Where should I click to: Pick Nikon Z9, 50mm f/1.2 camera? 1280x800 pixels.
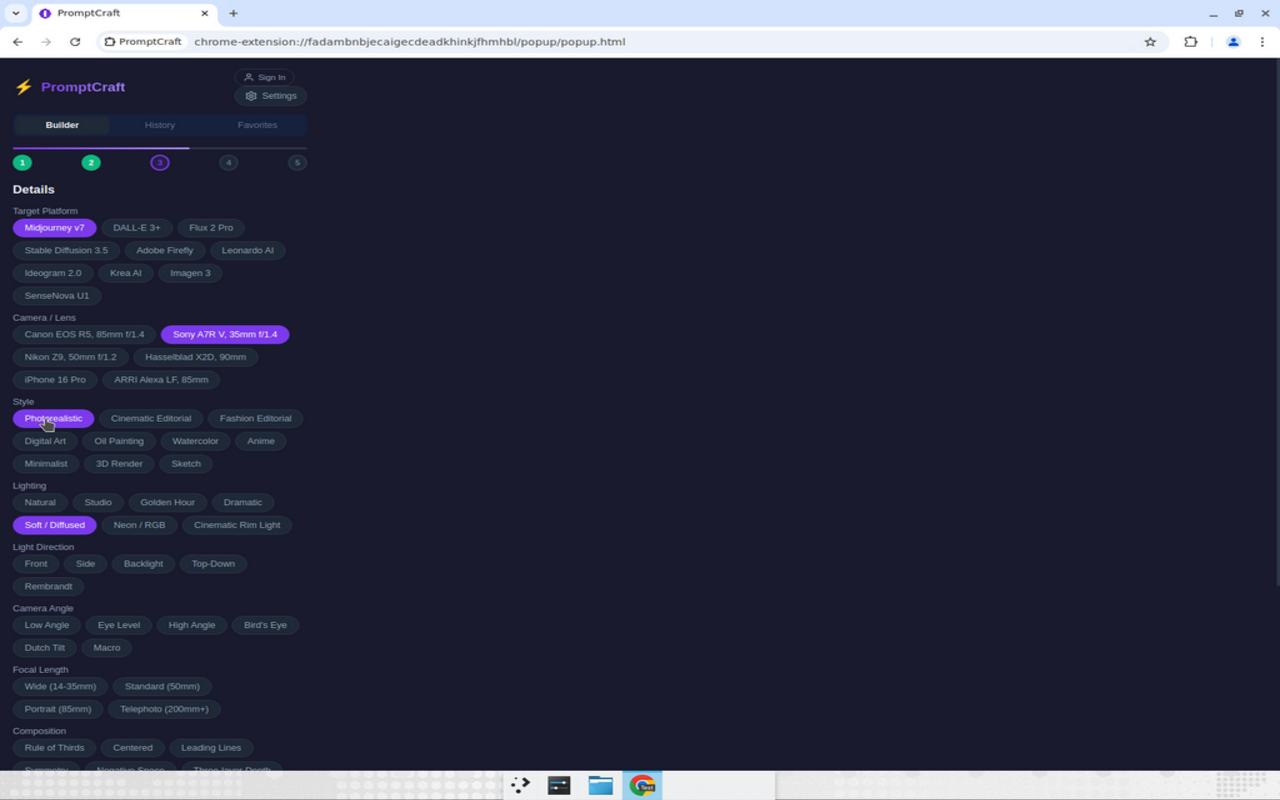tap(71, 357)
